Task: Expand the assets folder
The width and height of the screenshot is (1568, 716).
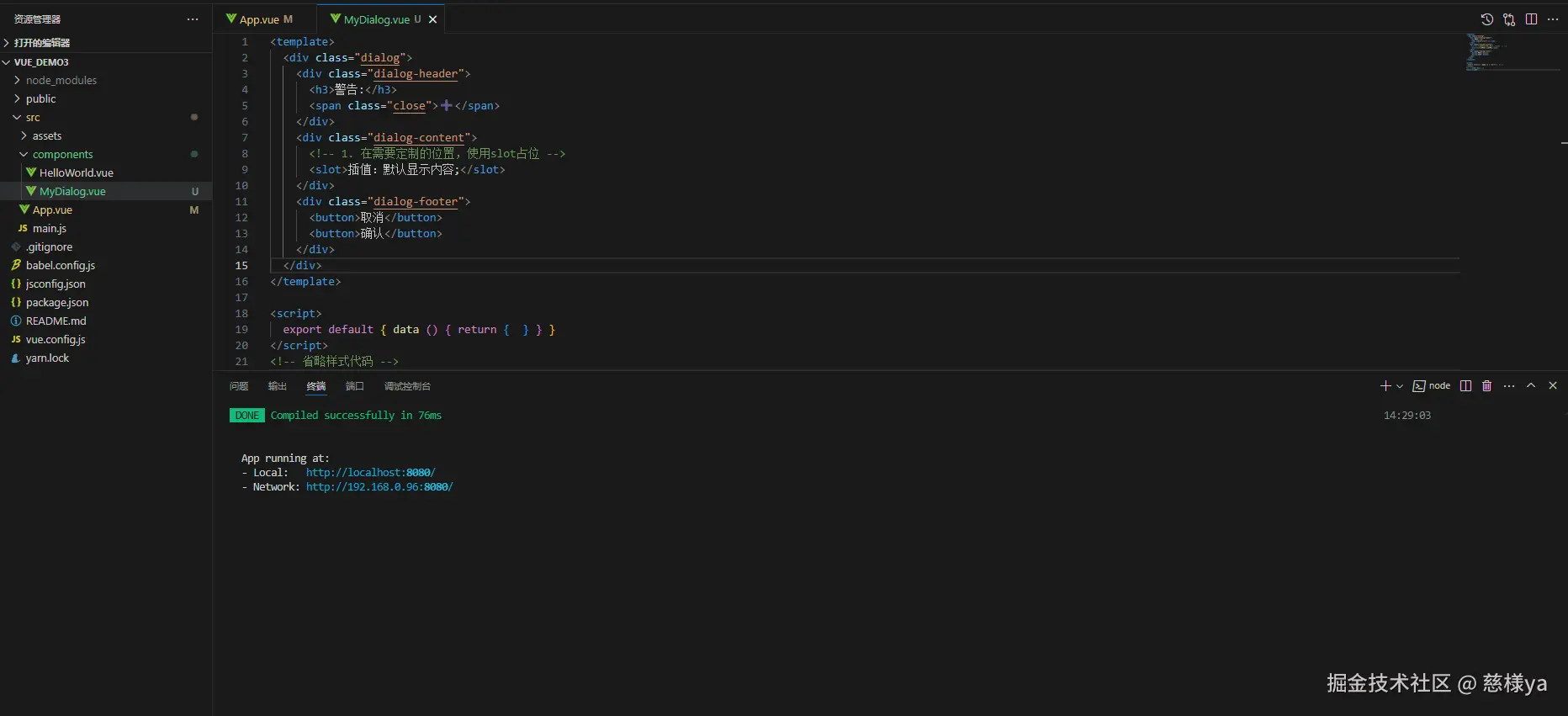Action: (x=106, y=136)
